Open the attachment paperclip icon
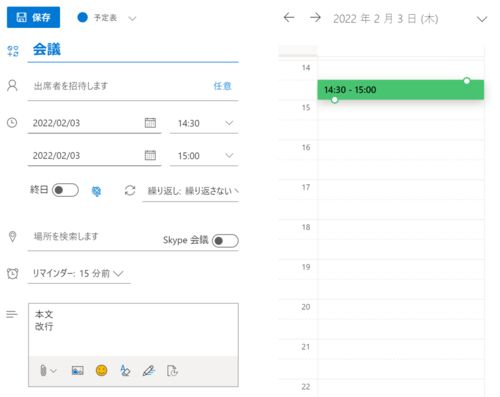The height and width of the screenshot is (397, 500). (48, 370)
